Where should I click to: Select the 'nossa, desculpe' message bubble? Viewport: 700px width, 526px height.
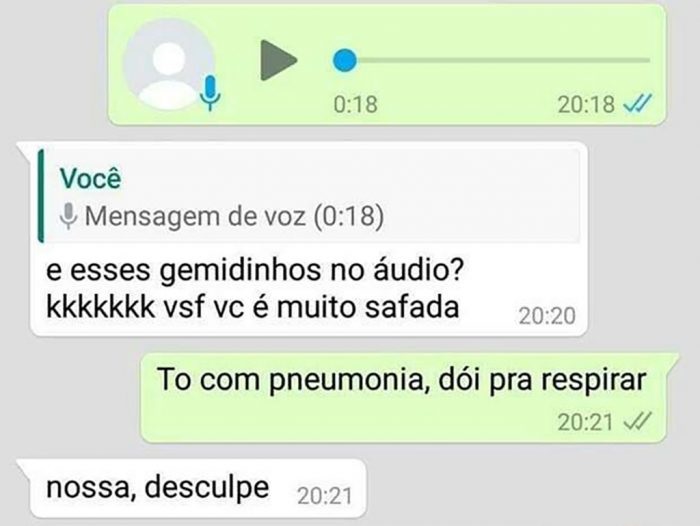point(198,488)
